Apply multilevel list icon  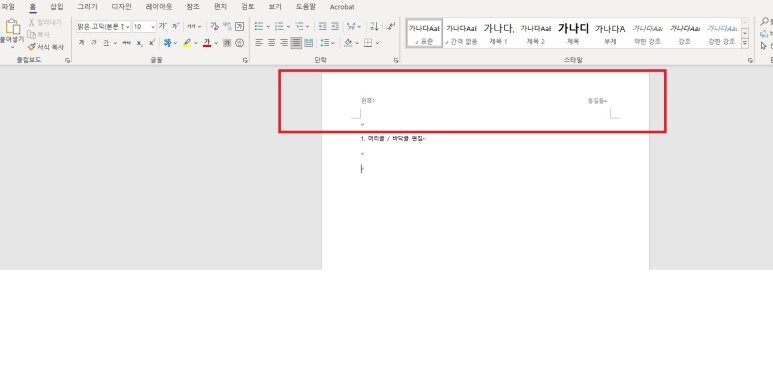tap(299, 26)
